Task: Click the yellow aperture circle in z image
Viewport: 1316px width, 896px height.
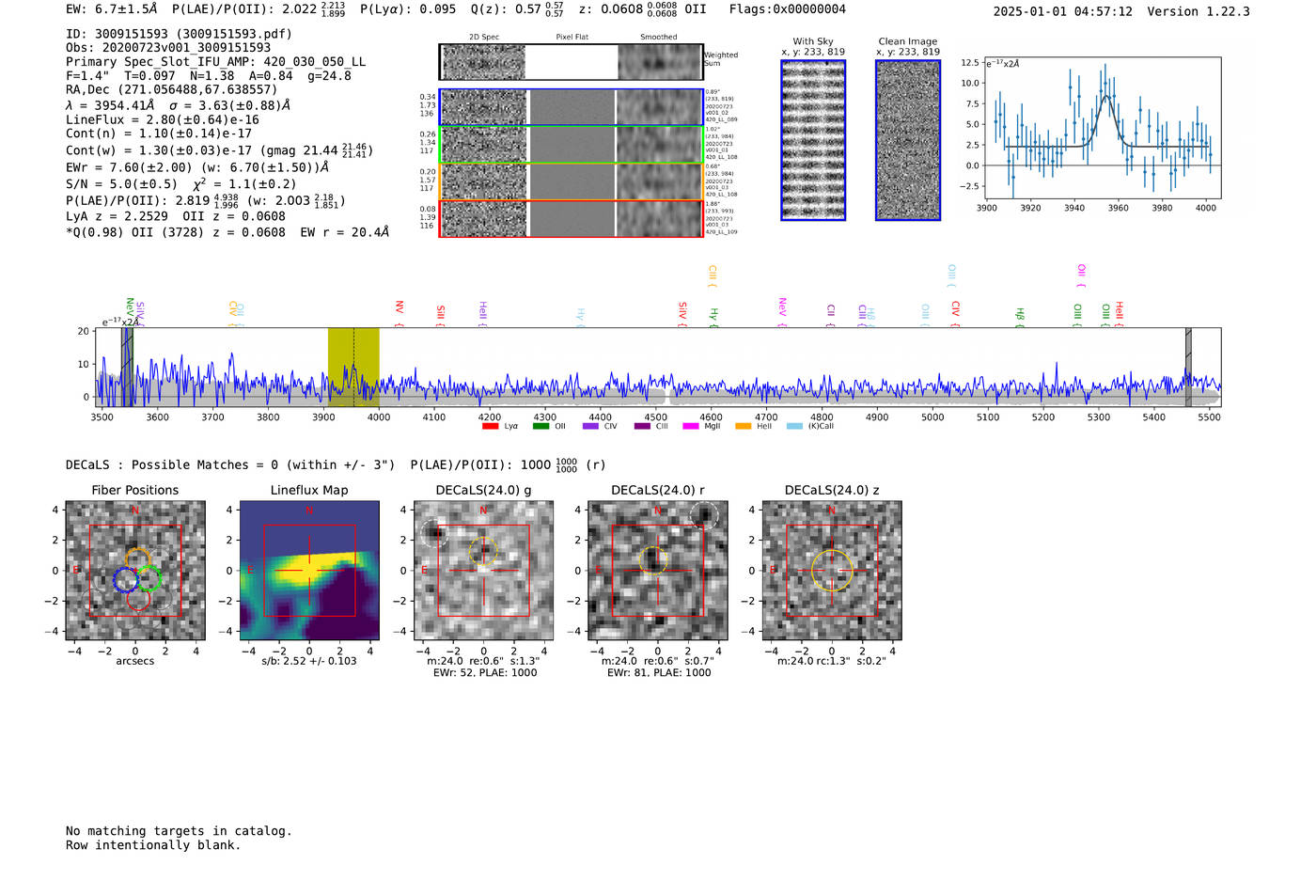Action: click(x=831, y=571)
